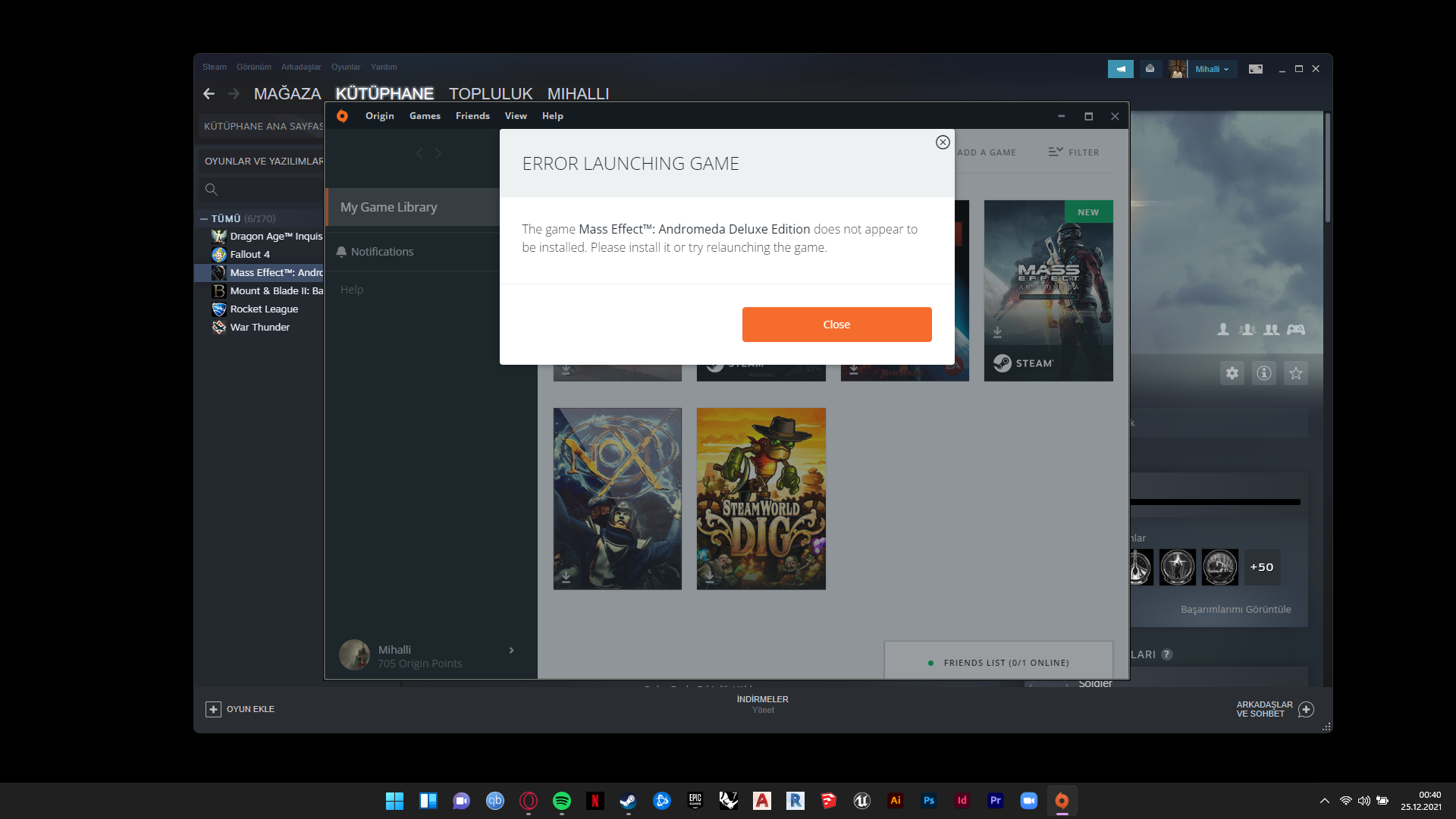This screenshot has height=819, width=1456.
Task: Open the Games menu in Origin
Action: pyautogui.click(x=425, y=116)
